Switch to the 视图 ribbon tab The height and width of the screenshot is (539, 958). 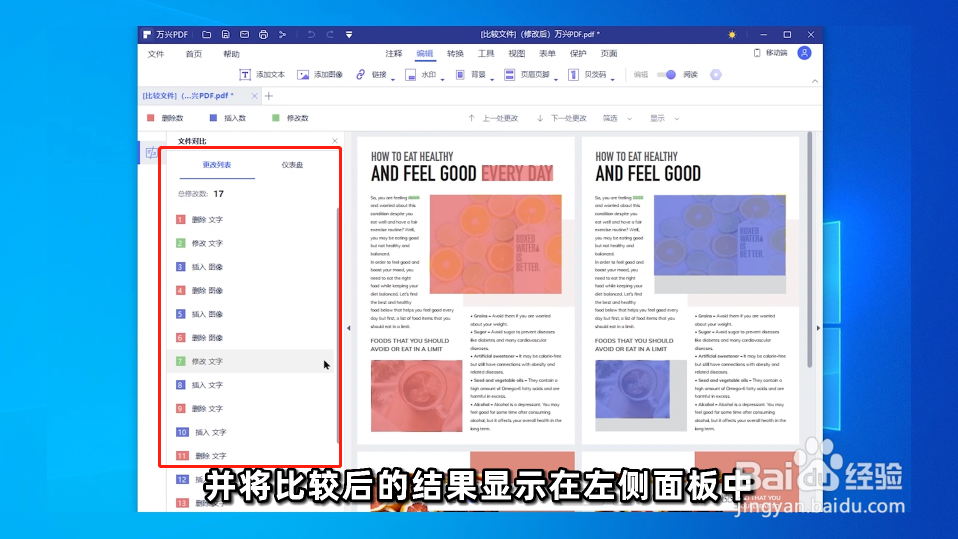pyautogui.click(x=517, y=54)
